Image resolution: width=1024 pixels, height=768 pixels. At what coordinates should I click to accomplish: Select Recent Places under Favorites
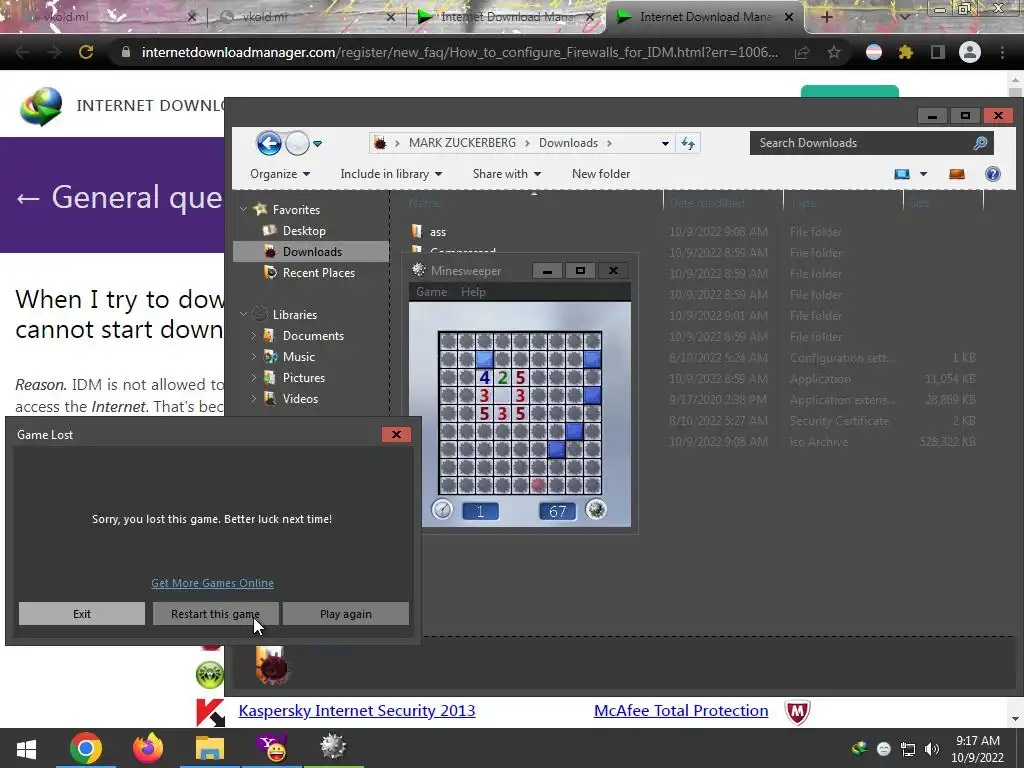[x=318, y=272]
